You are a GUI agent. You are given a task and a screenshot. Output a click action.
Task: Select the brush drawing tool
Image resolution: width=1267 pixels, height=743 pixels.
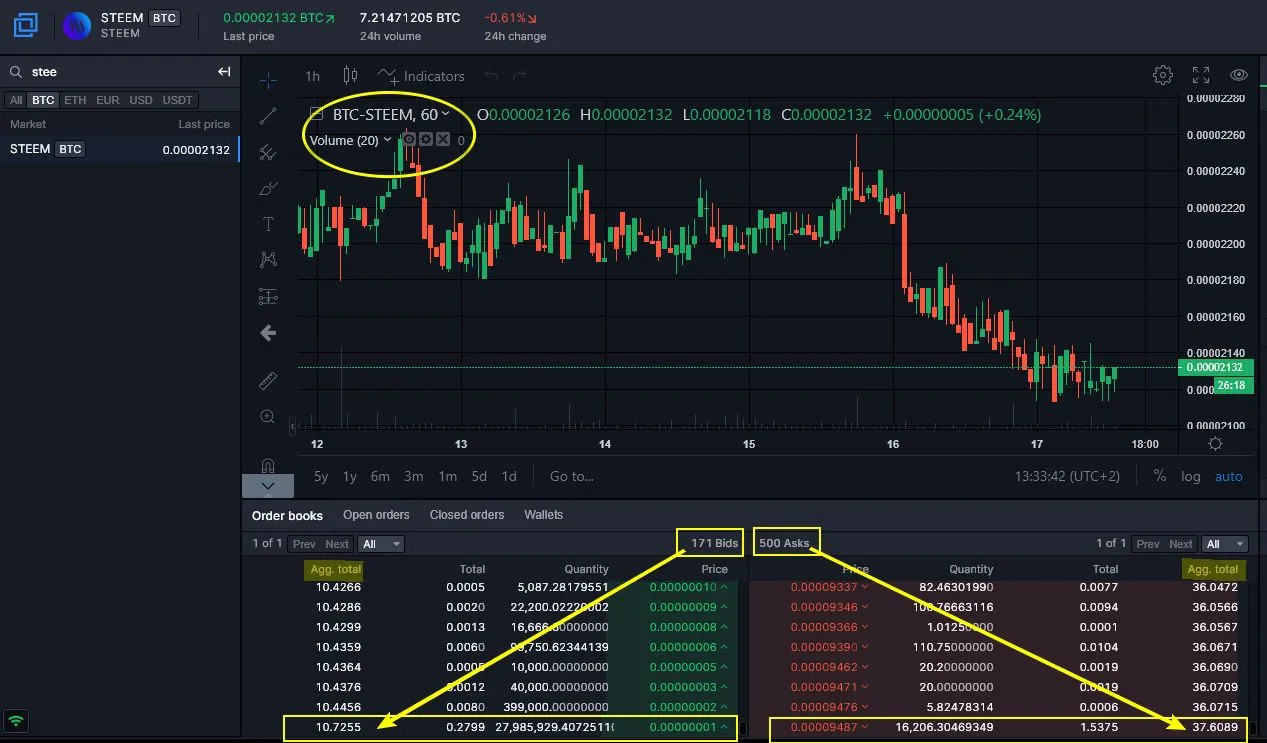point(268,188)
